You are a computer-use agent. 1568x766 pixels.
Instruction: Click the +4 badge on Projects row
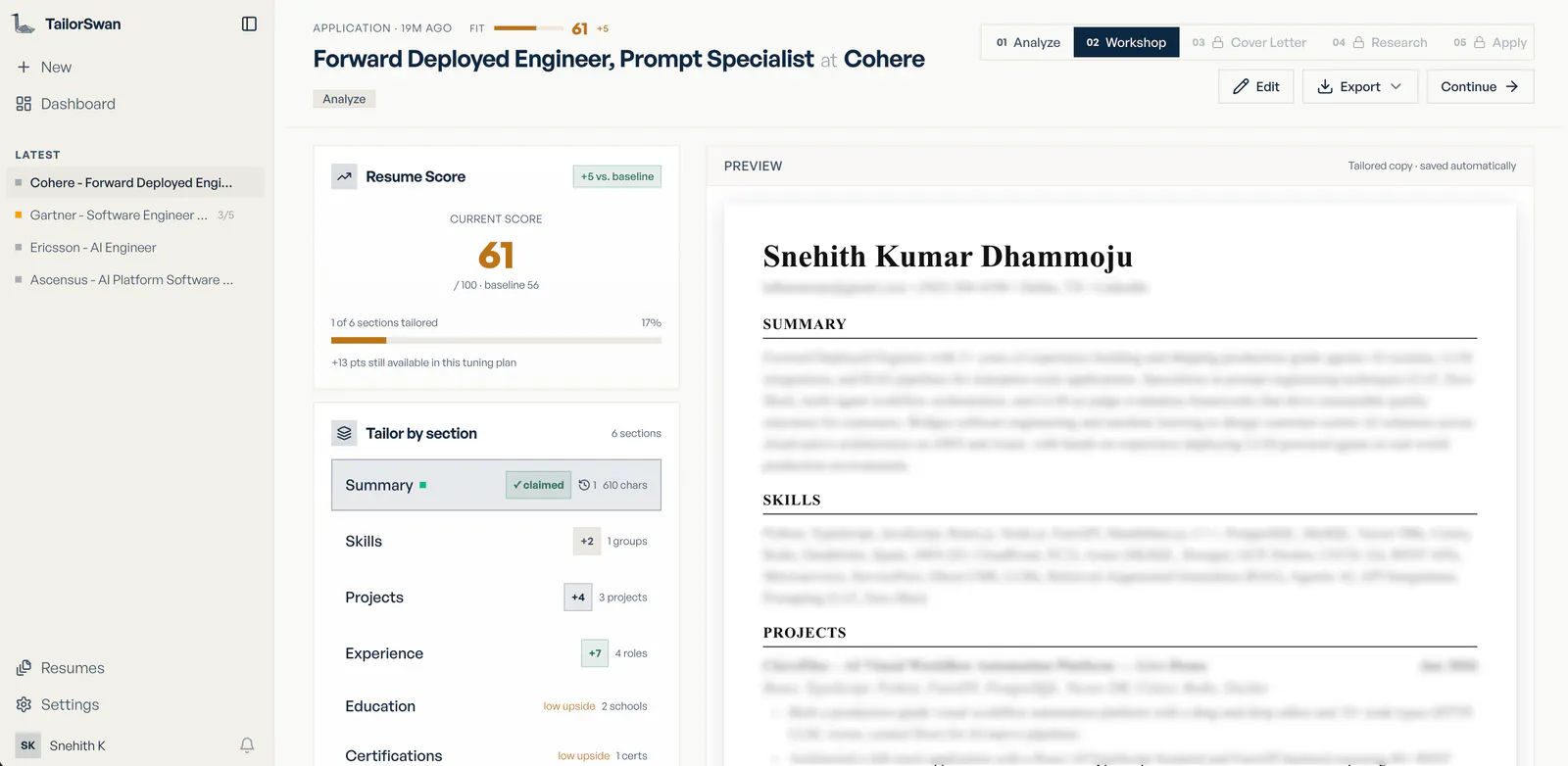pyautogui.click(x=578, y=598)
